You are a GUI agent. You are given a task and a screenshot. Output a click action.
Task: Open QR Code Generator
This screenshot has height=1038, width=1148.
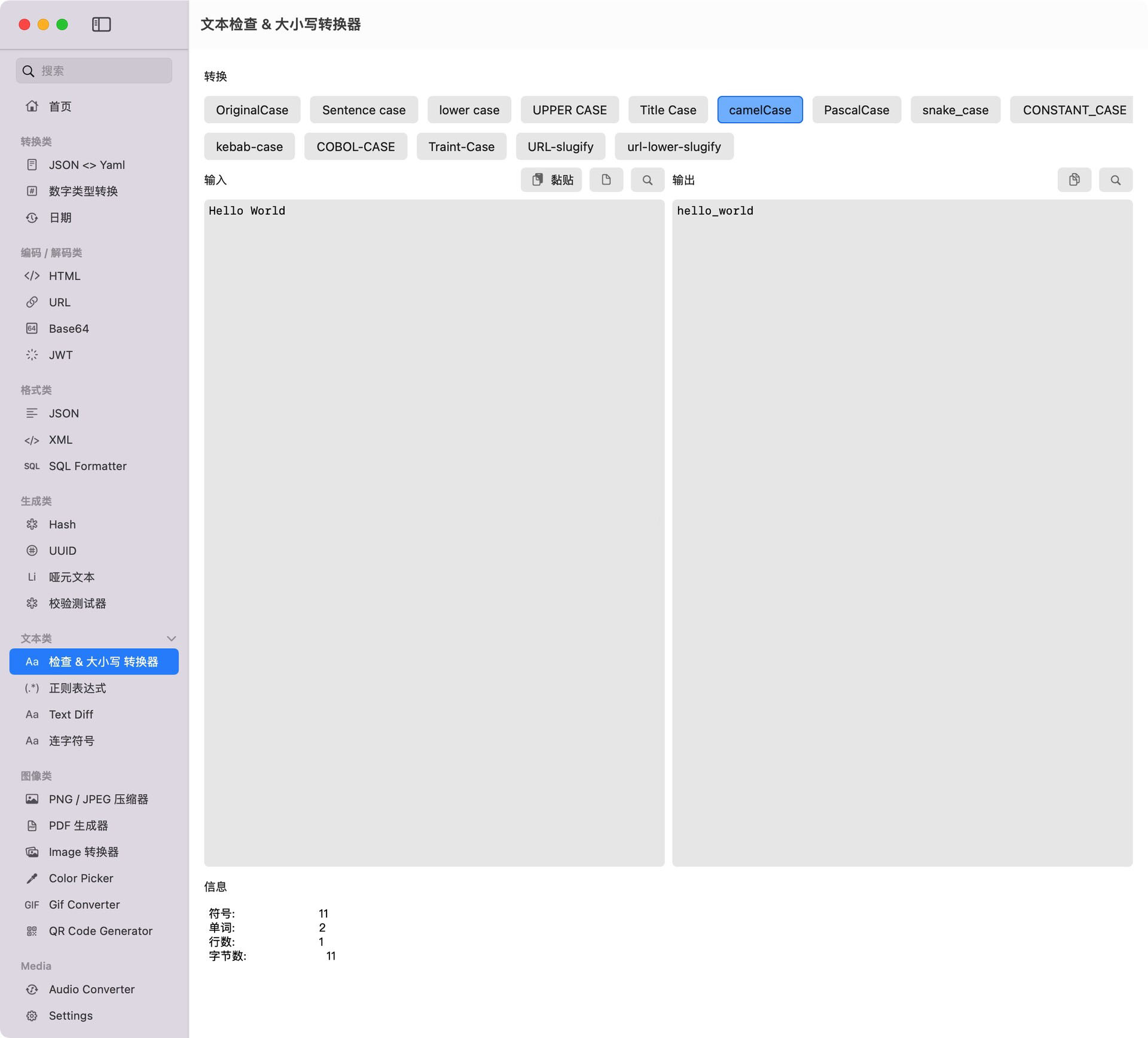pyautogui.click(x=94, y=931)
